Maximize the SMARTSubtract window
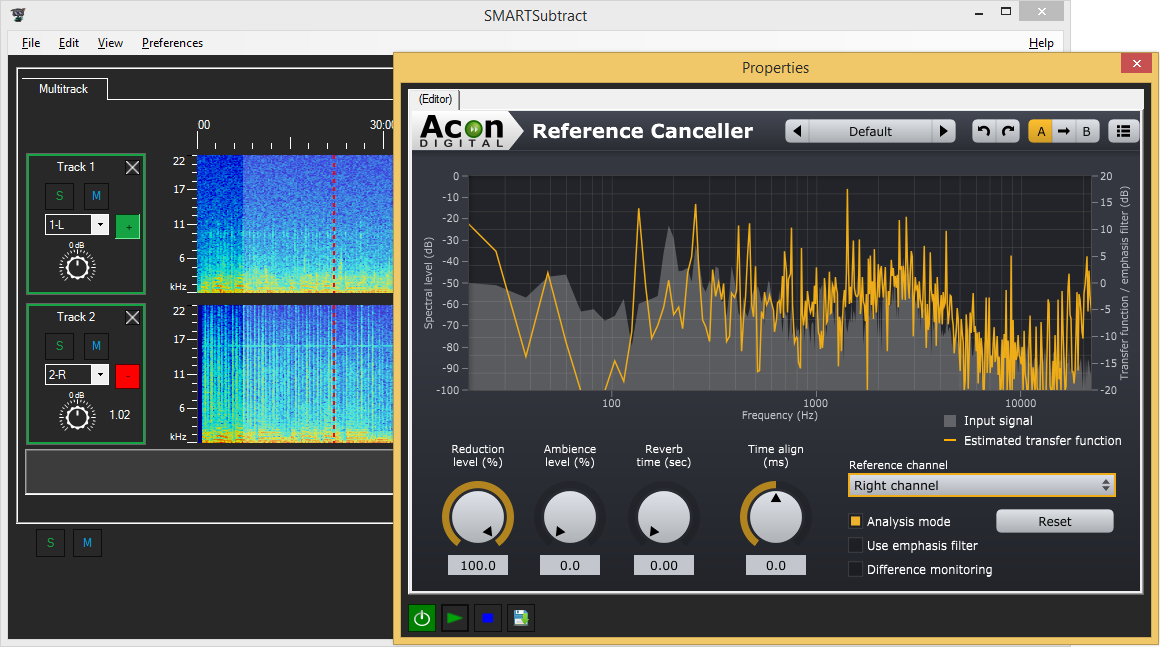1160x647 pixels. [x=1005, y=12]
